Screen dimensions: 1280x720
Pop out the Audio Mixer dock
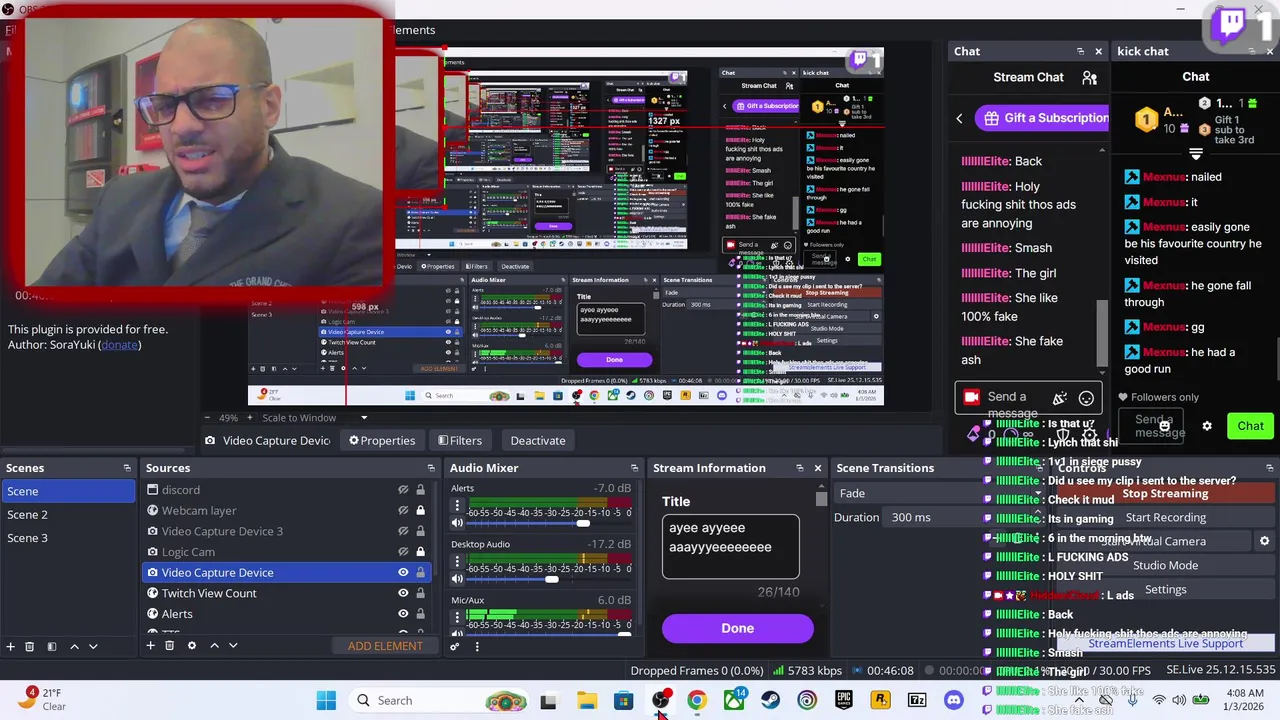tap(634, 468)
